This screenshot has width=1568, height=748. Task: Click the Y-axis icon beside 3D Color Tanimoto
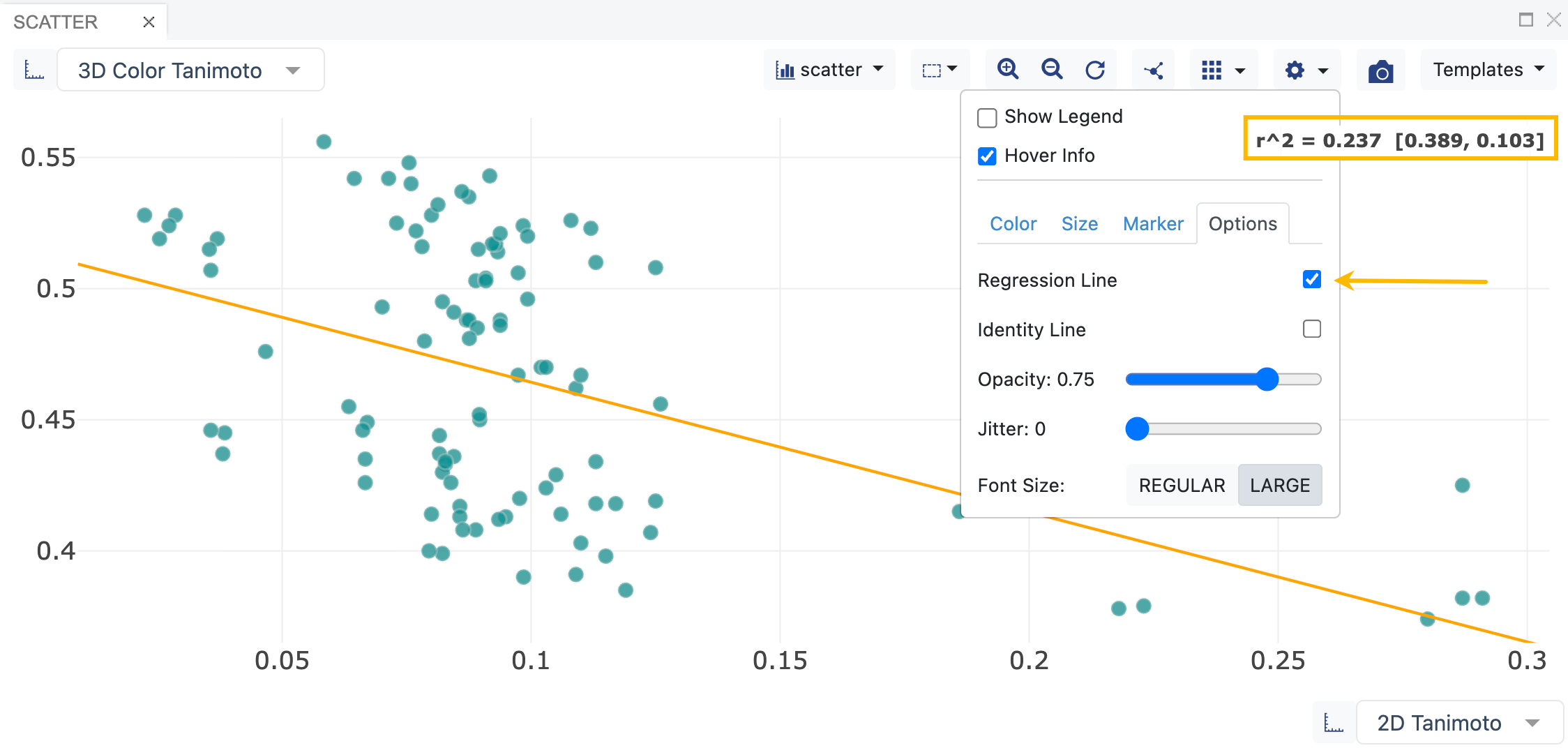click(x=34, y=70)
